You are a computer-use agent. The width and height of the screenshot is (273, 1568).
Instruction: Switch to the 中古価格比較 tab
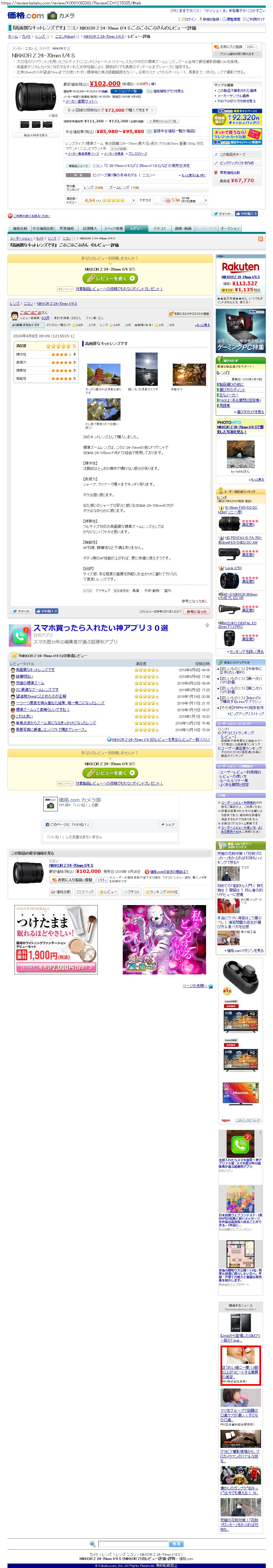pos(43,229)
